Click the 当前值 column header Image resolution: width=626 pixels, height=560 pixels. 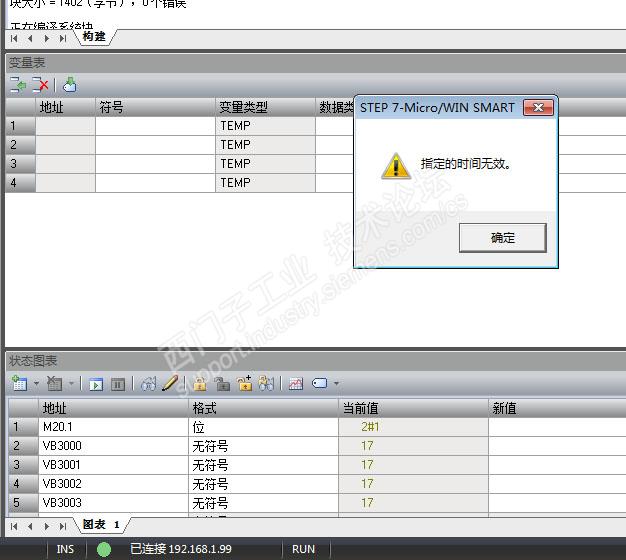(413, 408)
